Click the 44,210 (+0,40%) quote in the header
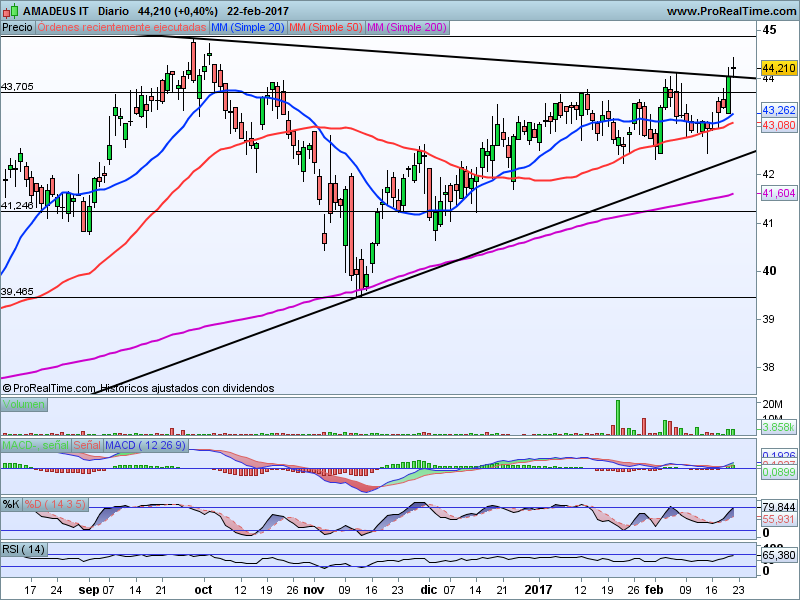The height and width of the screenshot is (600, 800). pos(178,11)
